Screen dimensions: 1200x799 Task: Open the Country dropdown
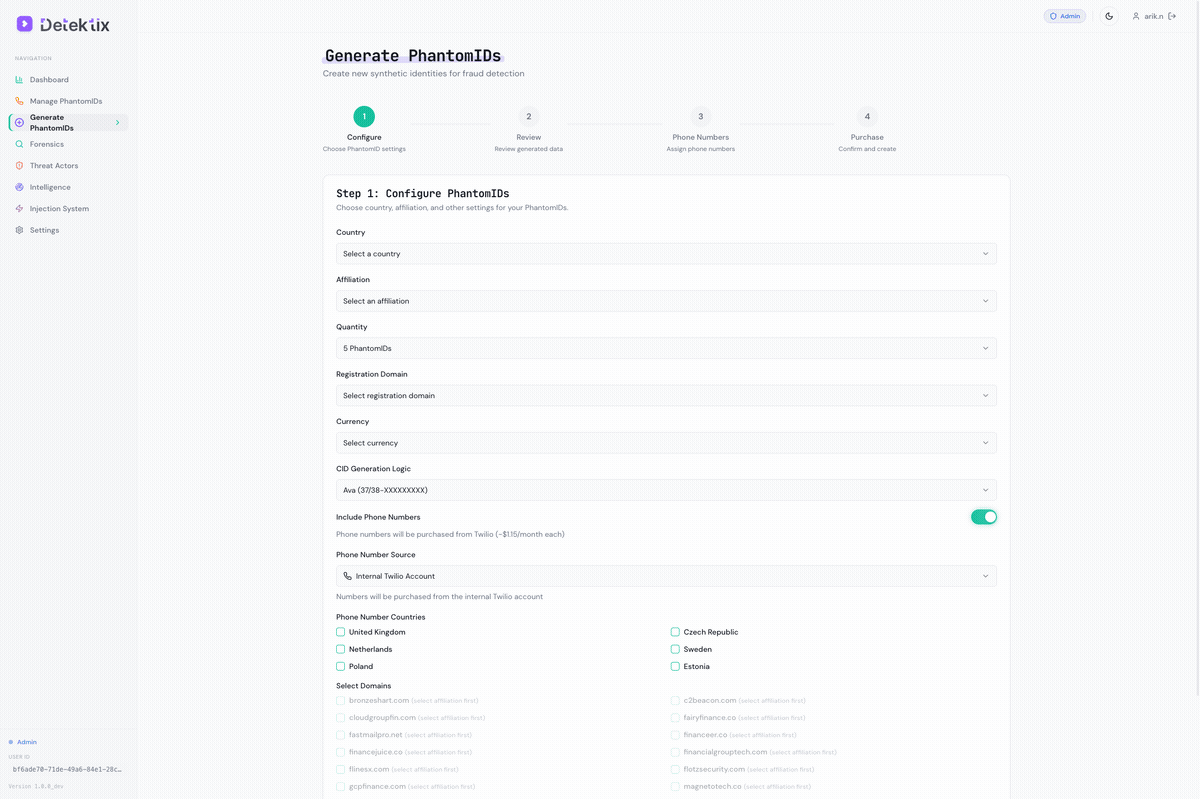tap(665, 253)
